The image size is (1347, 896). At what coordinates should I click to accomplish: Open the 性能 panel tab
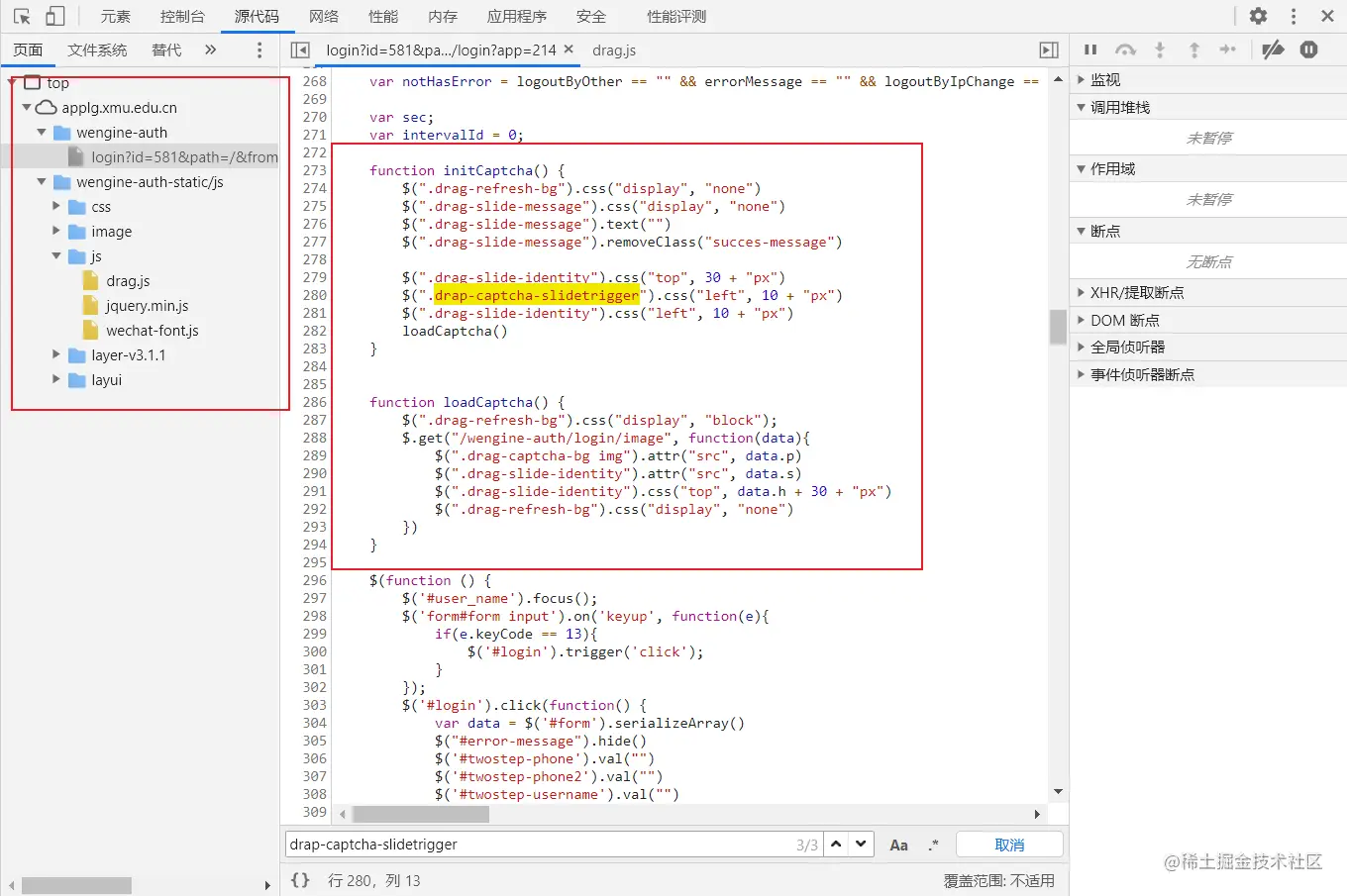tap(383, 17)
